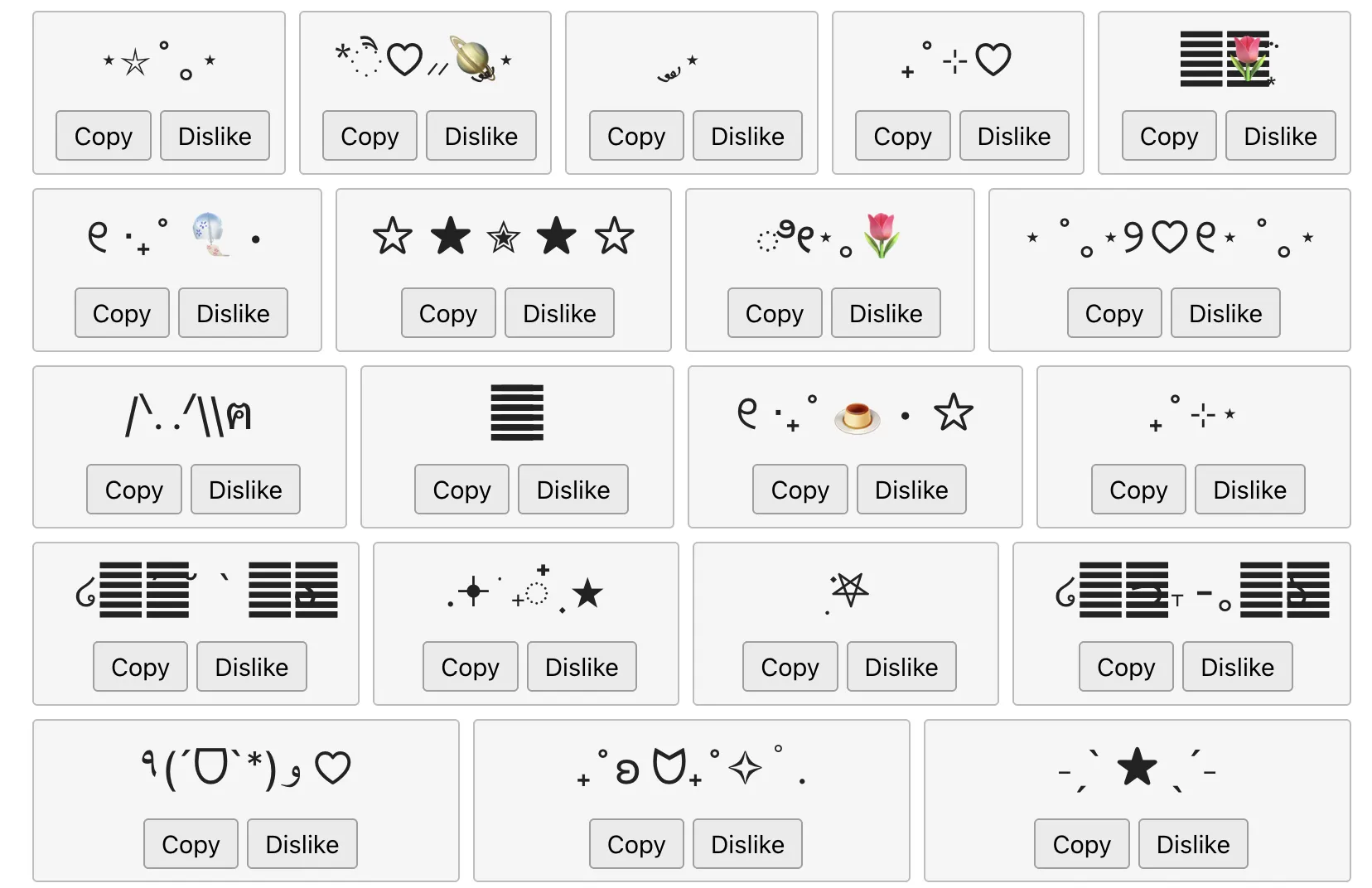This screenshot has width=1372, height=888.
Task: Dislike the Saturn planet symbol combo
Action: coord(481,136)
